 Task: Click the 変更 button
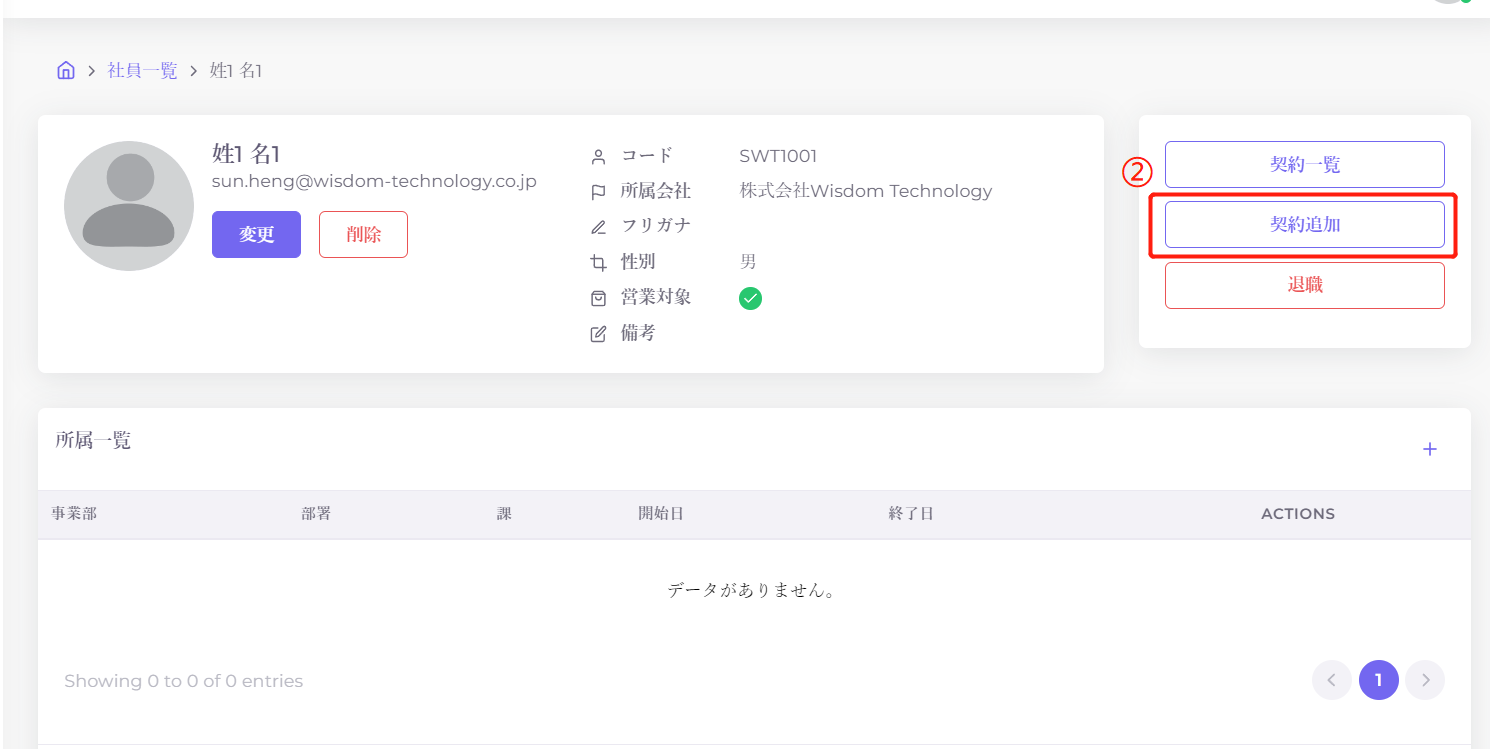point(256,235)
